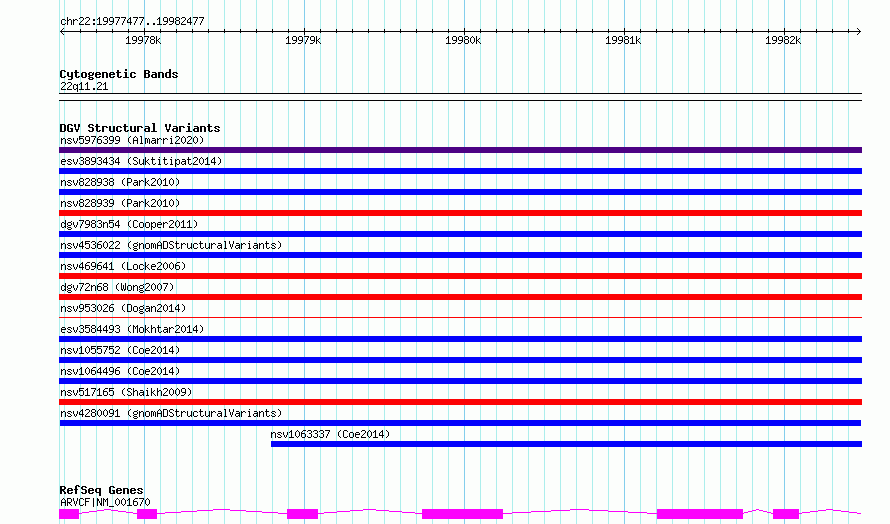Click the 22q11.21 cytogenetic band bar
890x524 pixels.
[460, 97]
